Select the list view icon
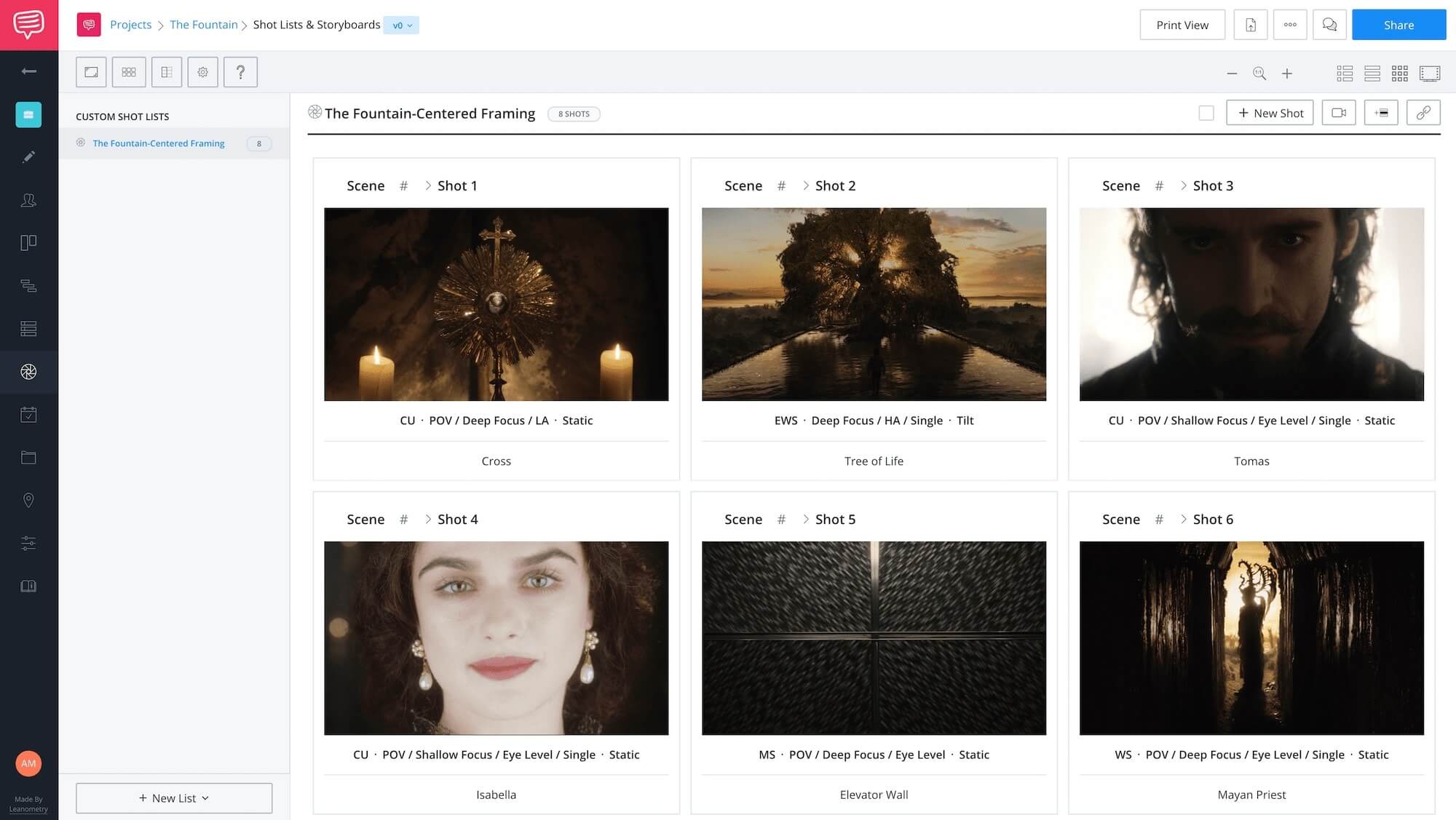This screenshot has width=1456, height=820. [x=1370, y=72]
